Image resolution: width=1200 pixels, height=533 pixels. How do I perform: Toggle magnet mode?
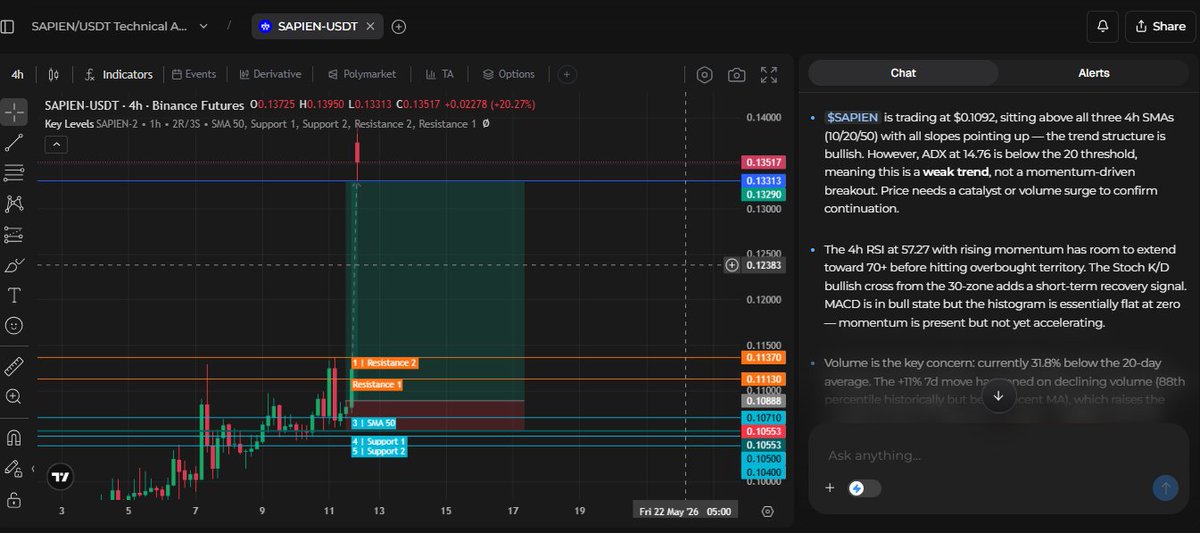tap(14, 437)
